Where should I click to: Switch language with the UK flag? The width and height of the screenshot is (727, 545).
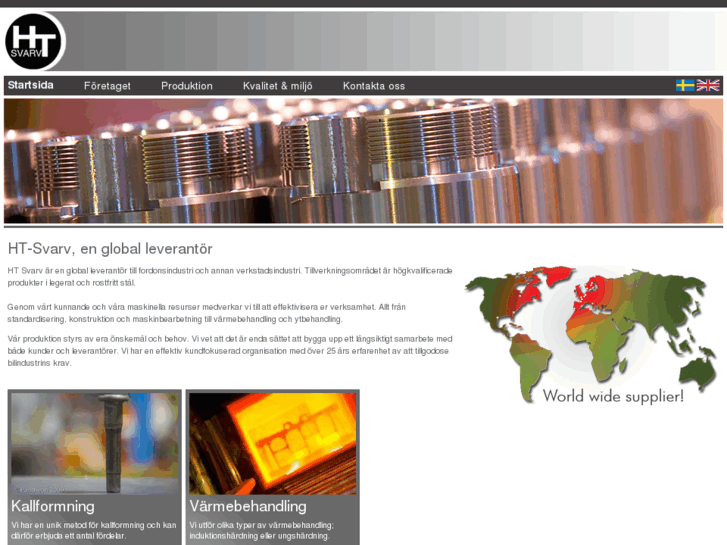tap(708, 85)
